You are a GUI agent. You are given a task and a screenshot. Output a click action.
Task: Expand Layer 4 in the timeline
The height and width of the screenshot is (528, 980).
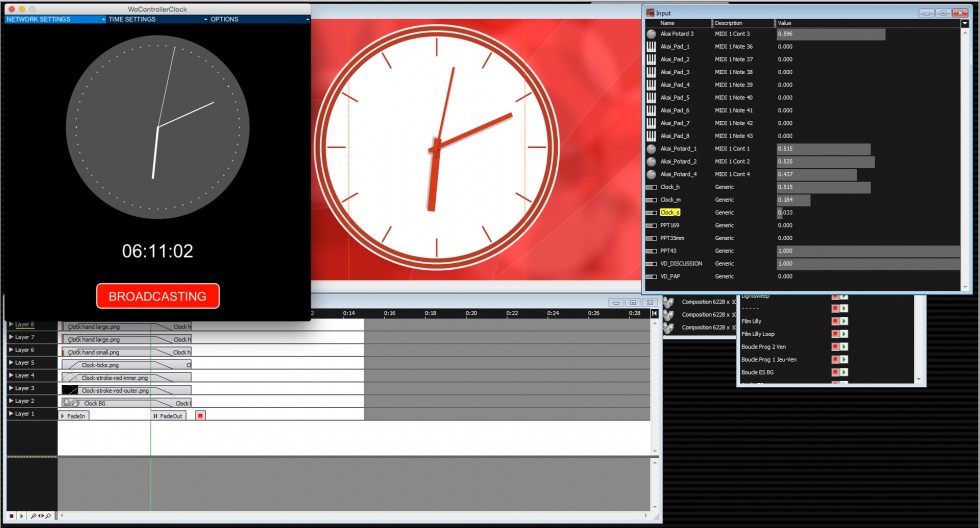(11, 376)
